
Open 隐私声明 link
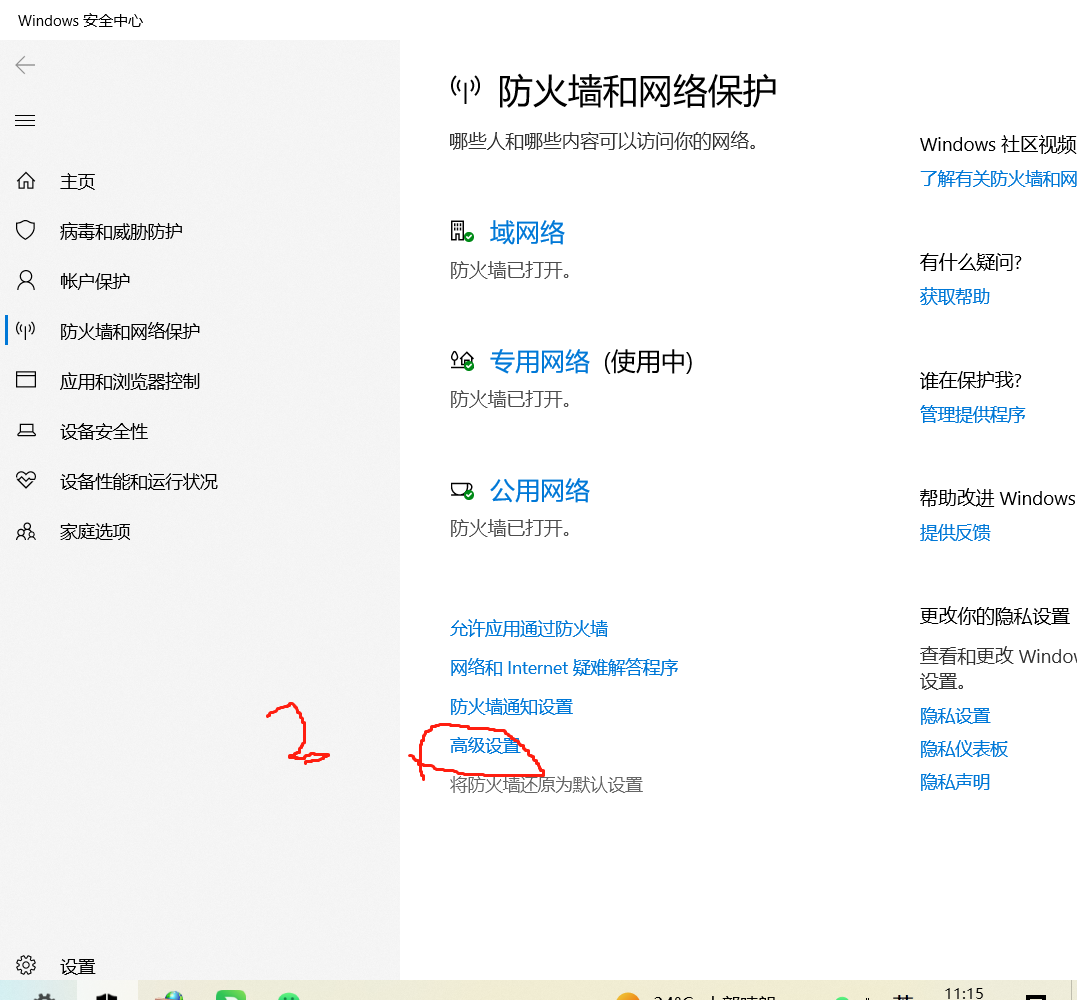point(955,782)
